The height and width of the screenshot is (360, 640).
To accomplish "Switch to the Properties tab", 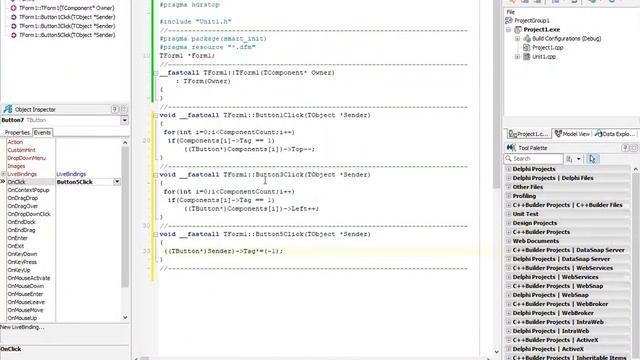I will click(x=17, y=133).
